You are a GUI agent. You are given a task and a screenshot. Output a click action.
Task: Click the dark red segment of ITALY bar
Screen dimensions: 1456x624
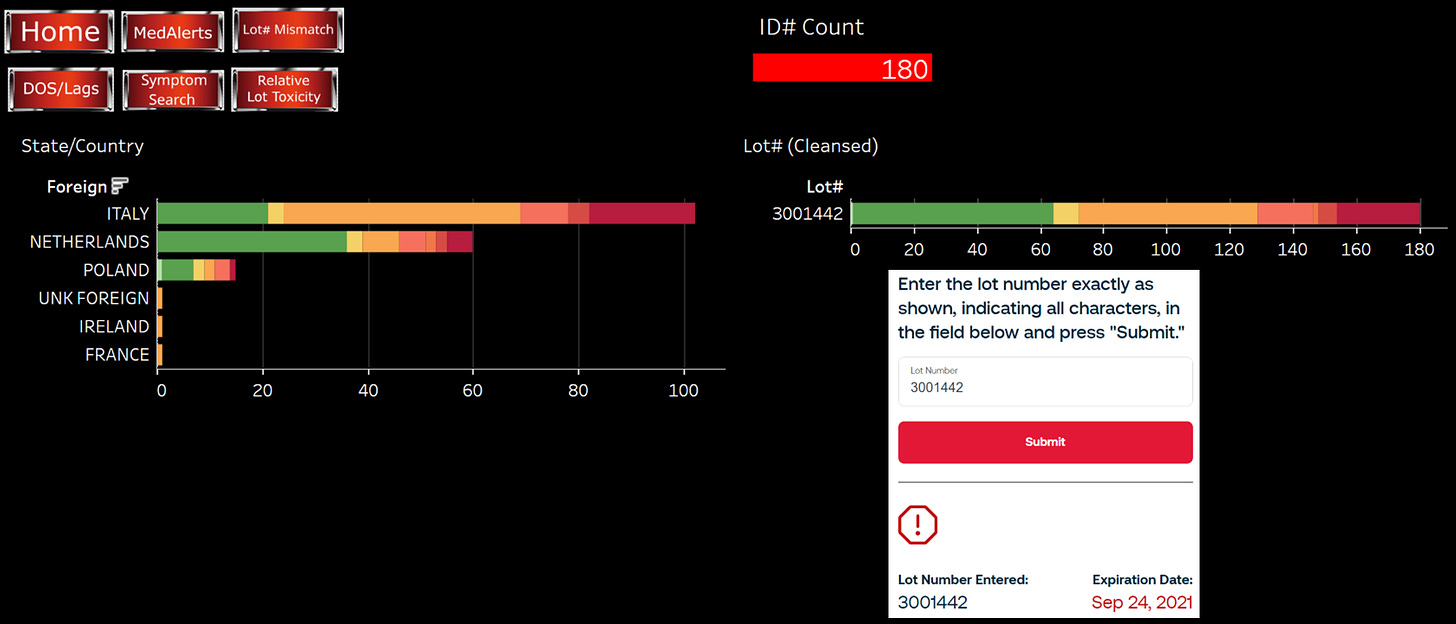tap(642, 213)
